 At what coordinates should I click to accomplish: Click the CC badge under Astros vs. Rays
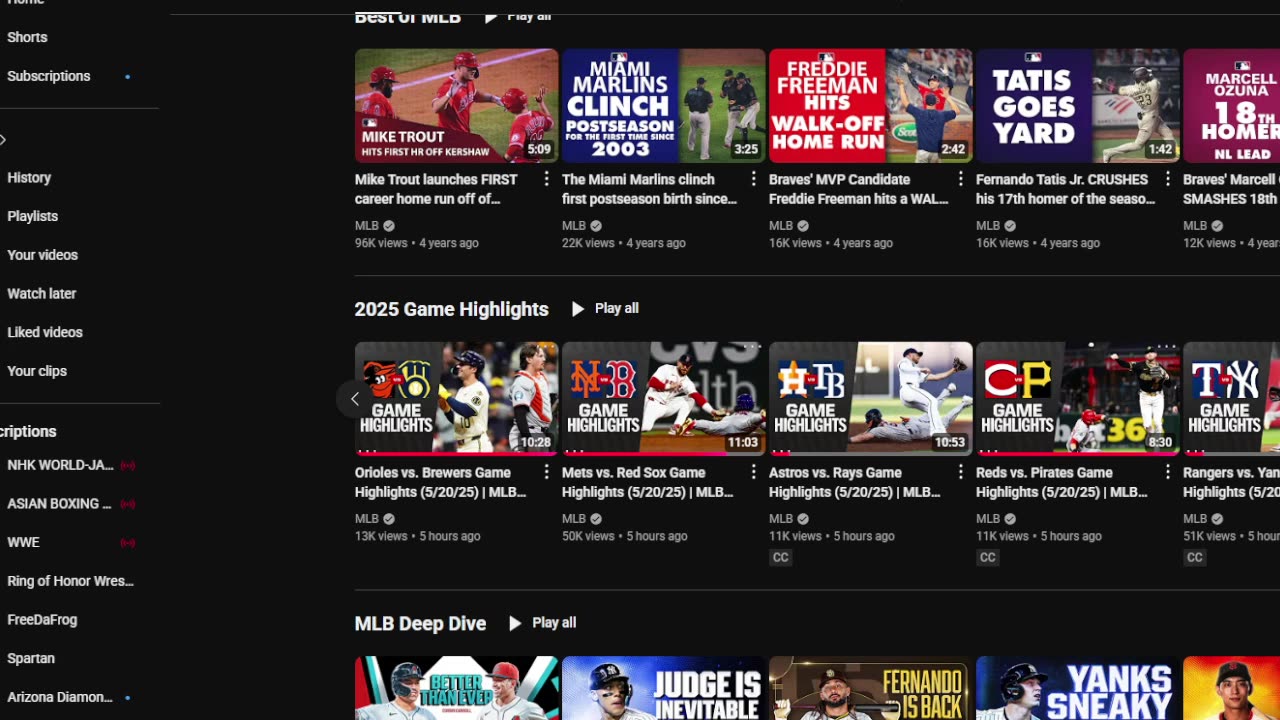(781, 557)
